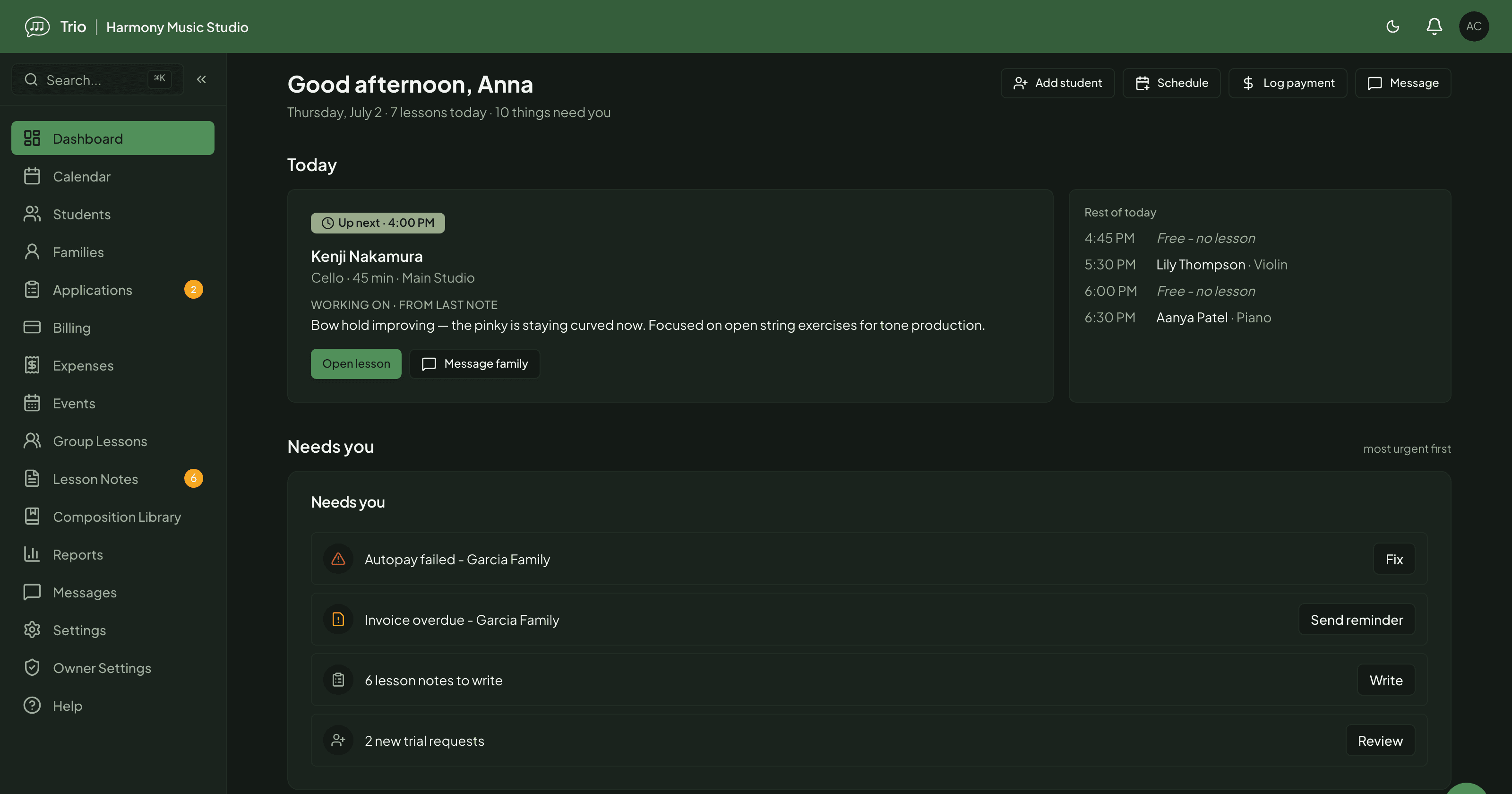Click the Schedule button
This screenshot has width=1512, height=794.
(x=1171, y=83)
